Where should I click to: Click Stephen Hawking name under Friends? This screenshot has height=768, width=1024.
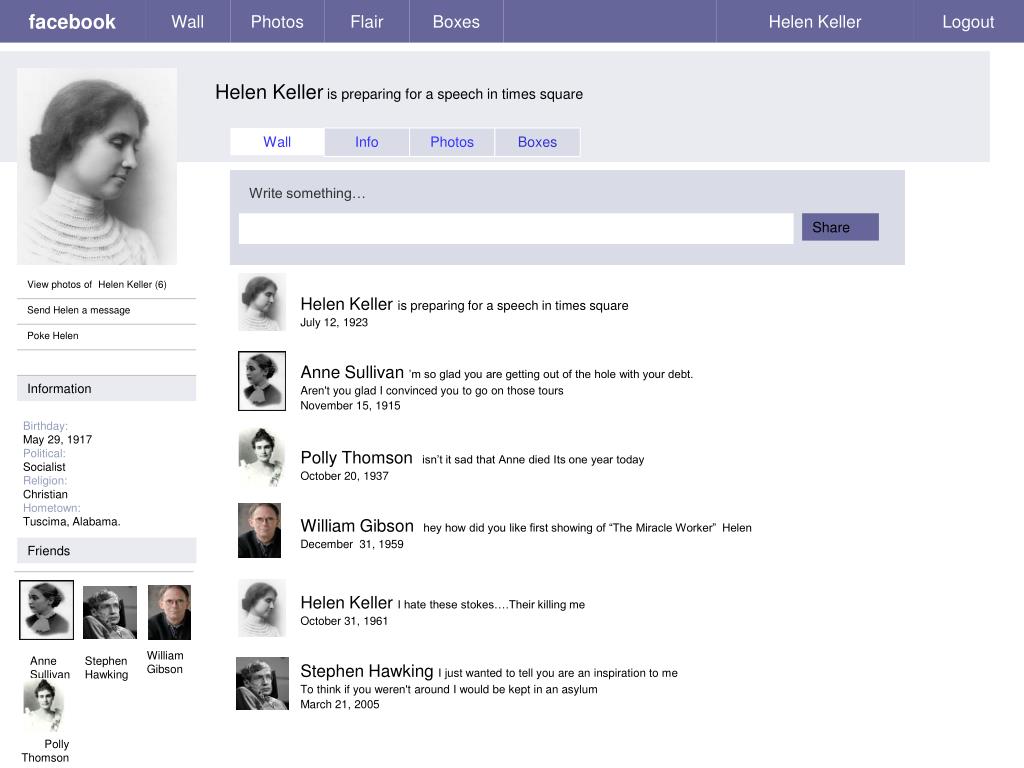(x=106, y=667)
